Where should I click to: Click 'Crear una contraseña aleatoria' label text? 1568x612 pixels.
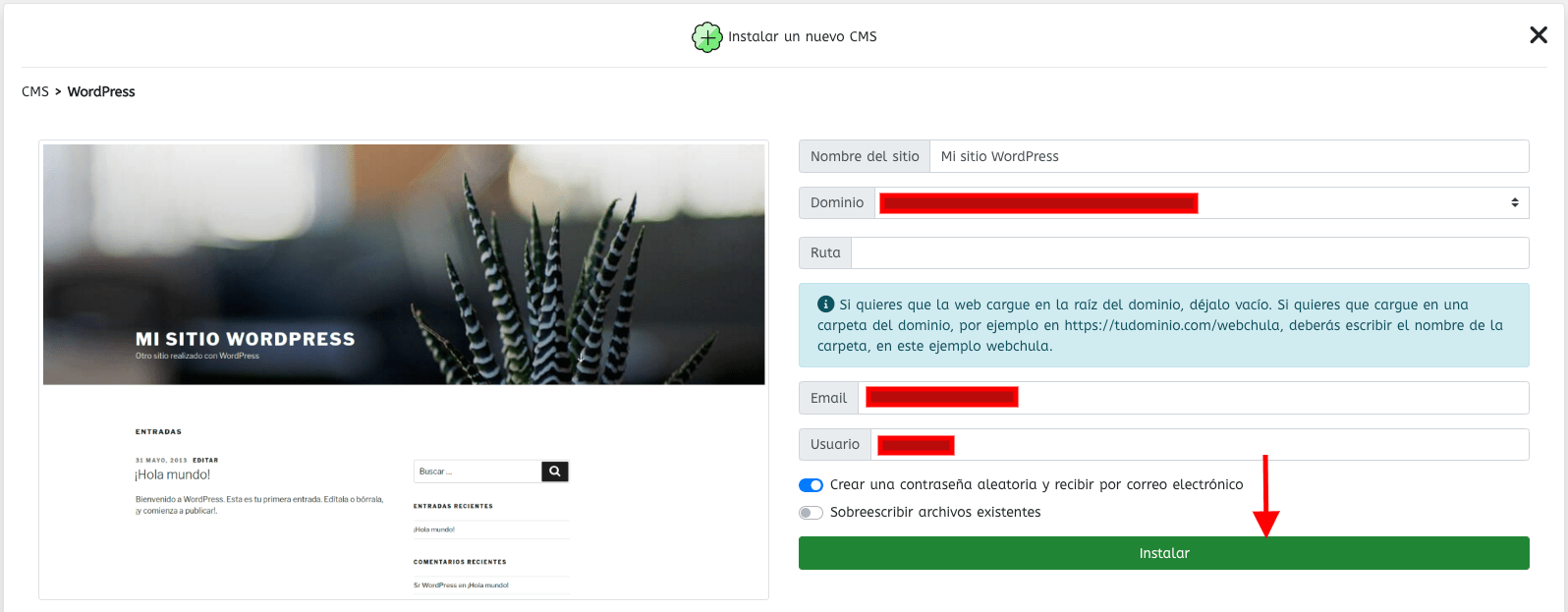tap(1036, 484)
